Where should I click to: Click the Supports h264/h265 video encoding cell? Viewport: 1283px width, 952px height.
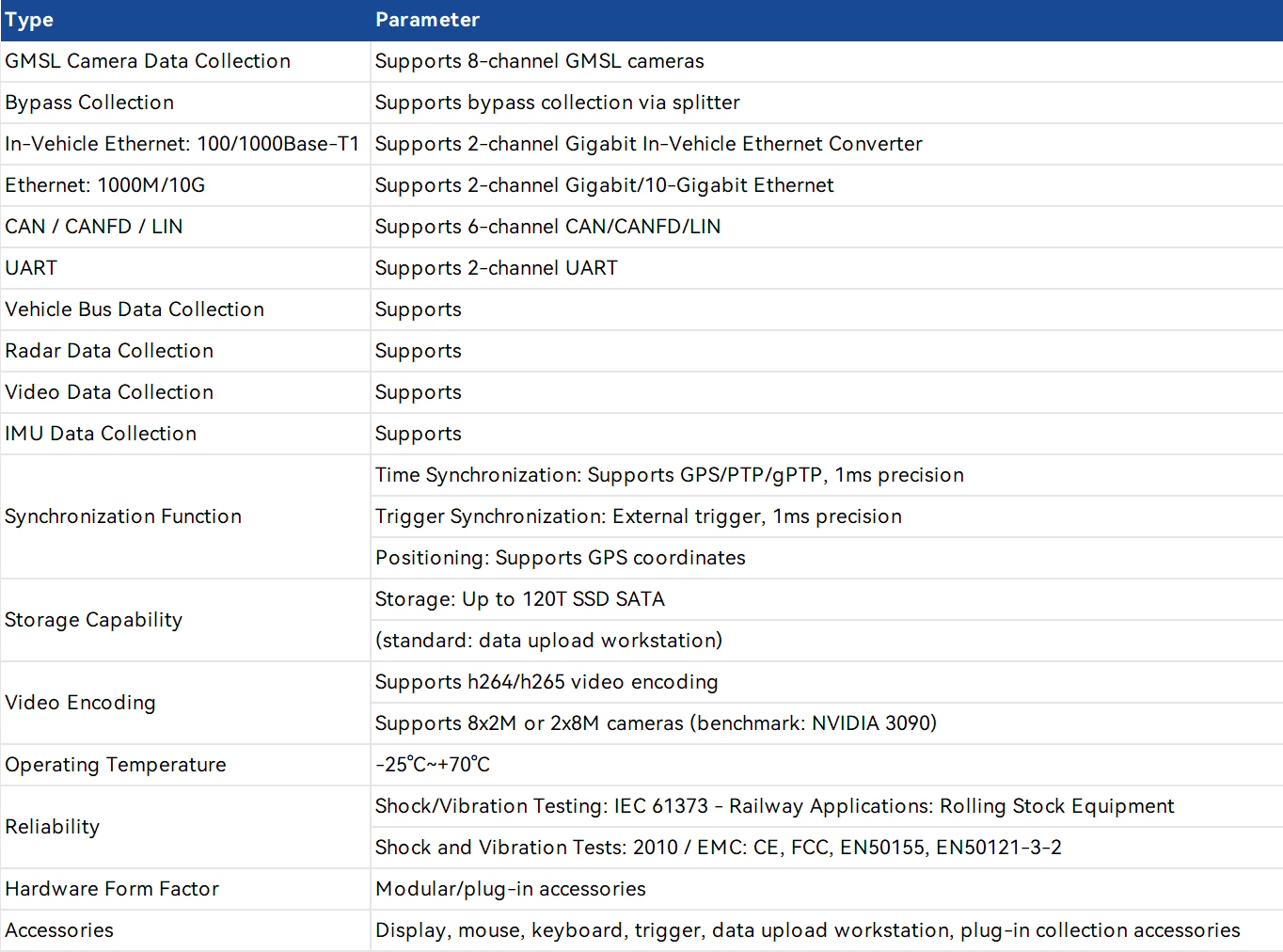point(546,682)
